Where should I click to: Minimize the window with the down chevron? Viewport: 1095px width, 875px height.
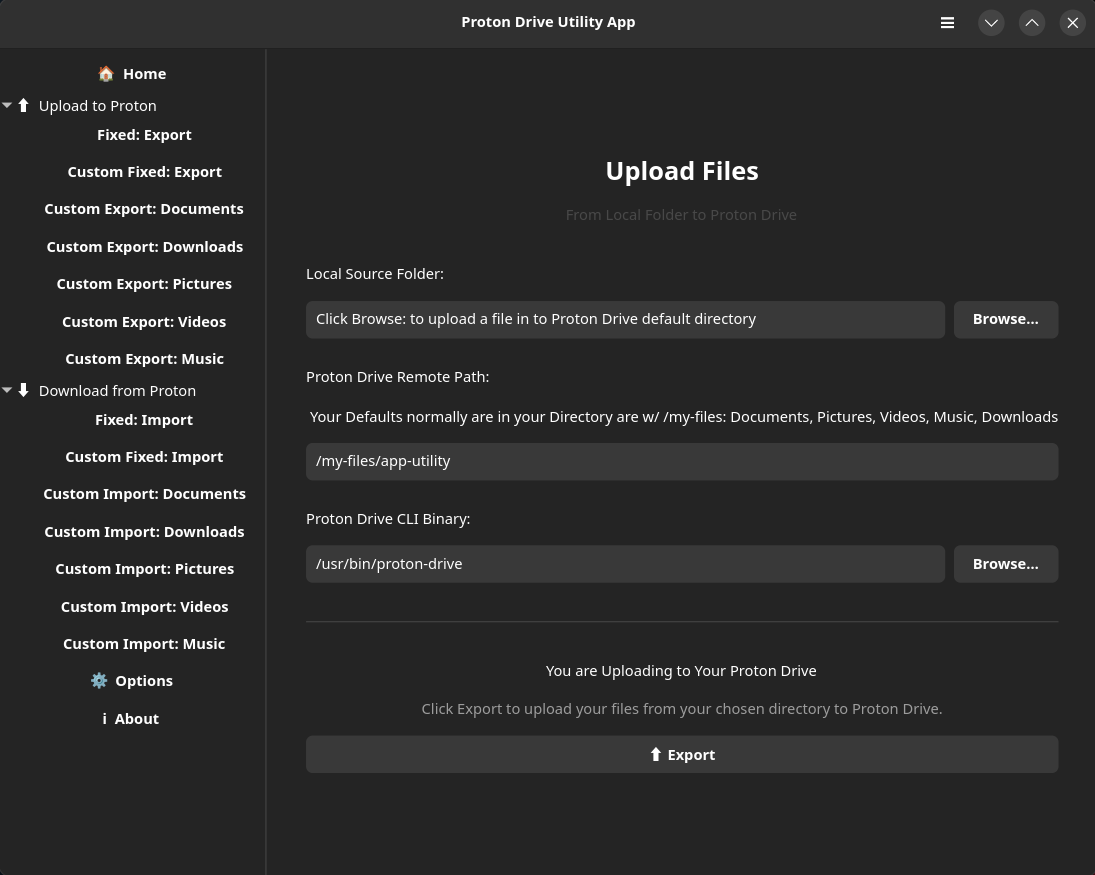(991, 23)
